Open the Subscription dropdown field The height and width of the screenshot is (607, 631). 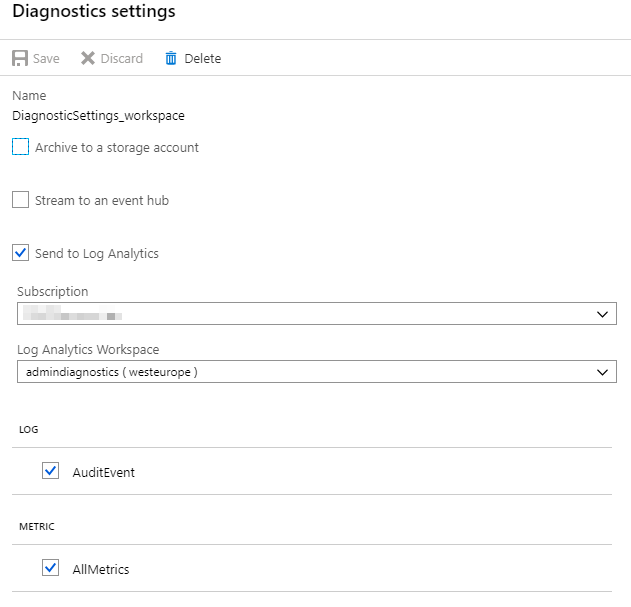[300, 314]
